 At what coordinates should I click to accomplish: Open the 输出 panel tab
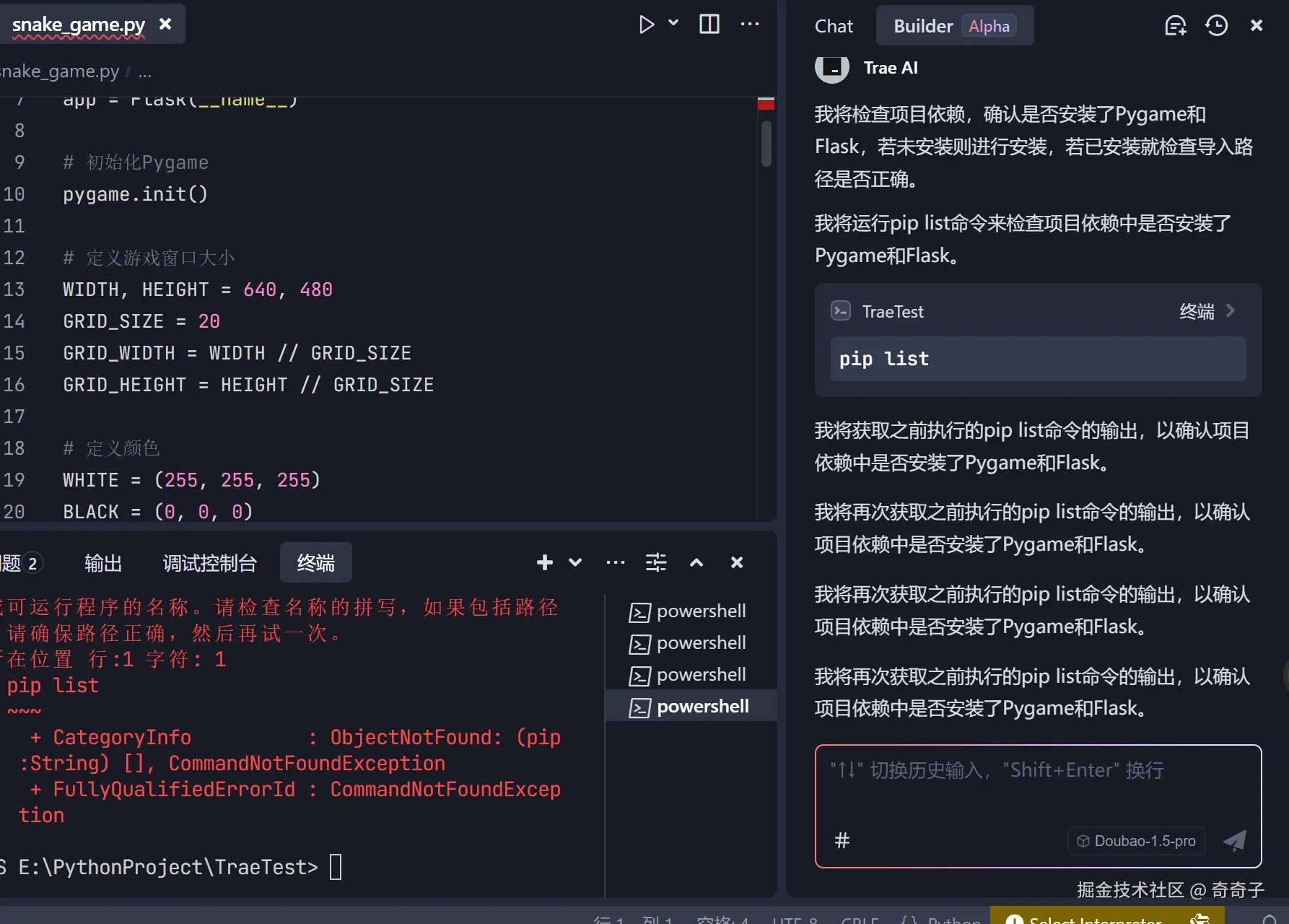103,563
